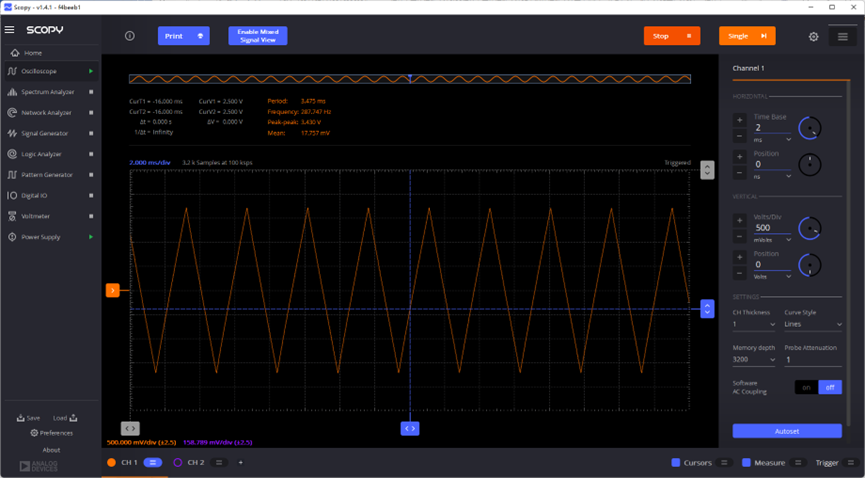This screenshot has height=478, width=865.
Task: Turn Software AC Coupling off
Action: [830, 387]
